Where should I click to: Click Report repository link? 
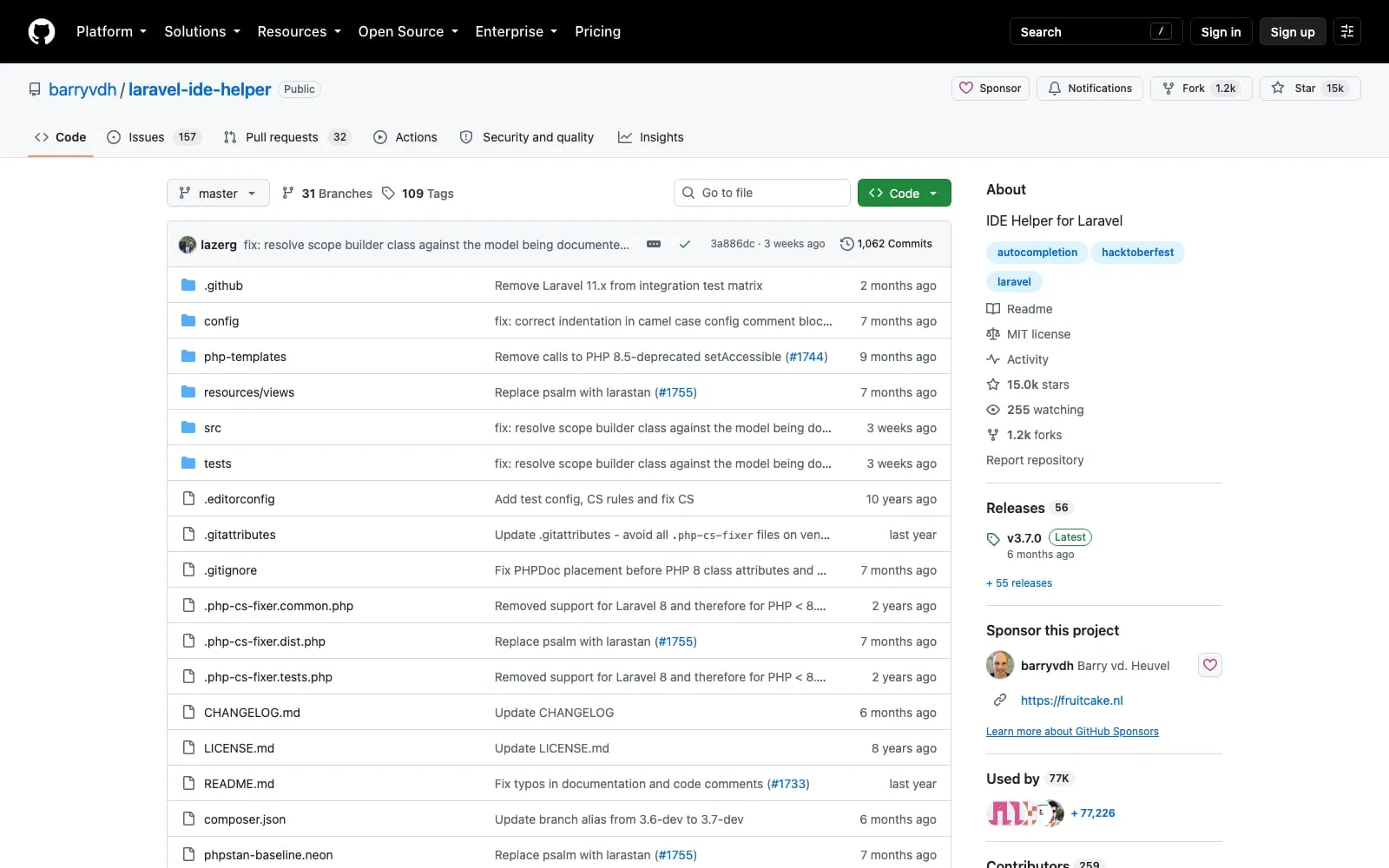pyautogui.click(x=1035, y=460)
